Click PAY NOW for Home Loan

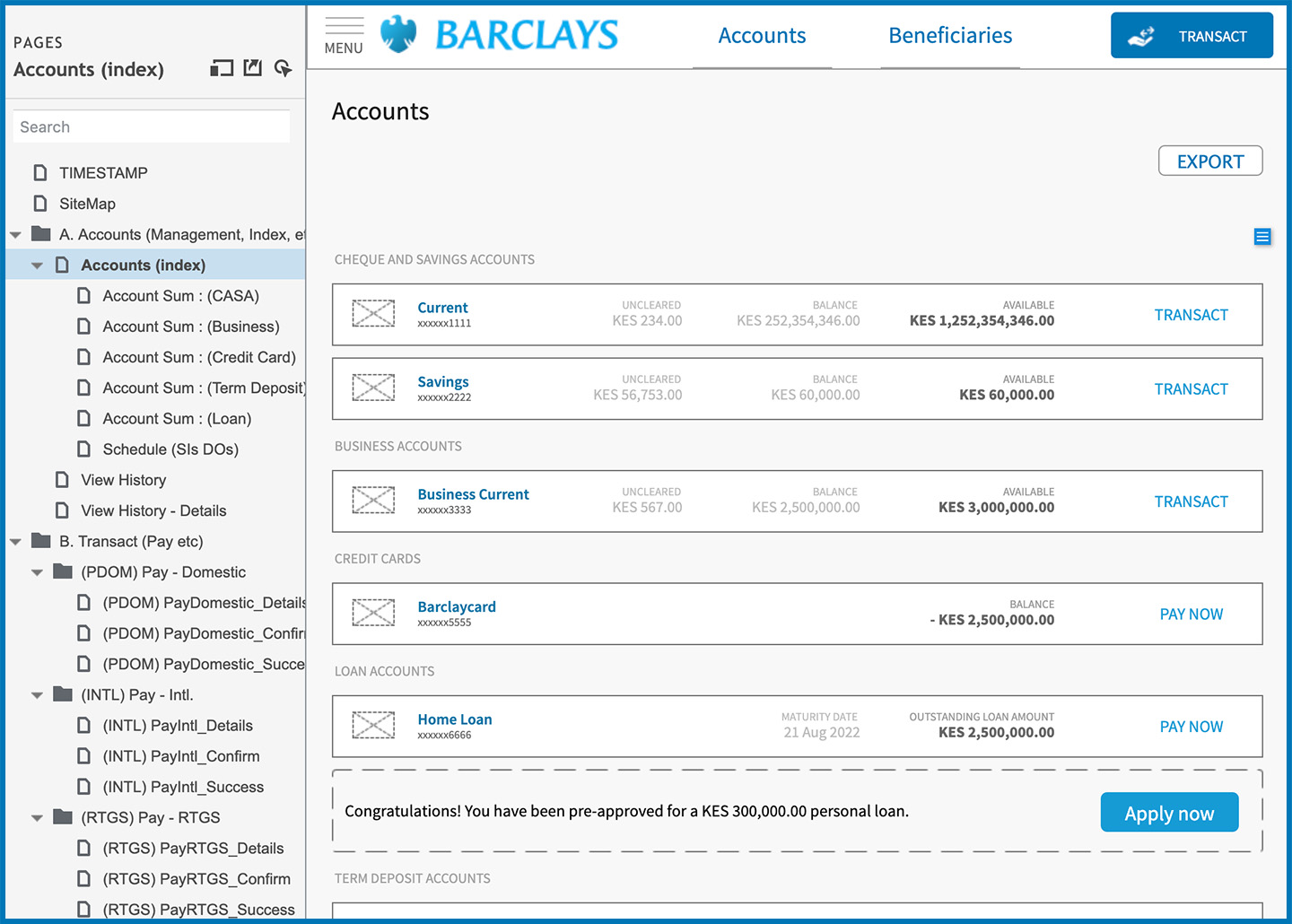pos(1192,727)
